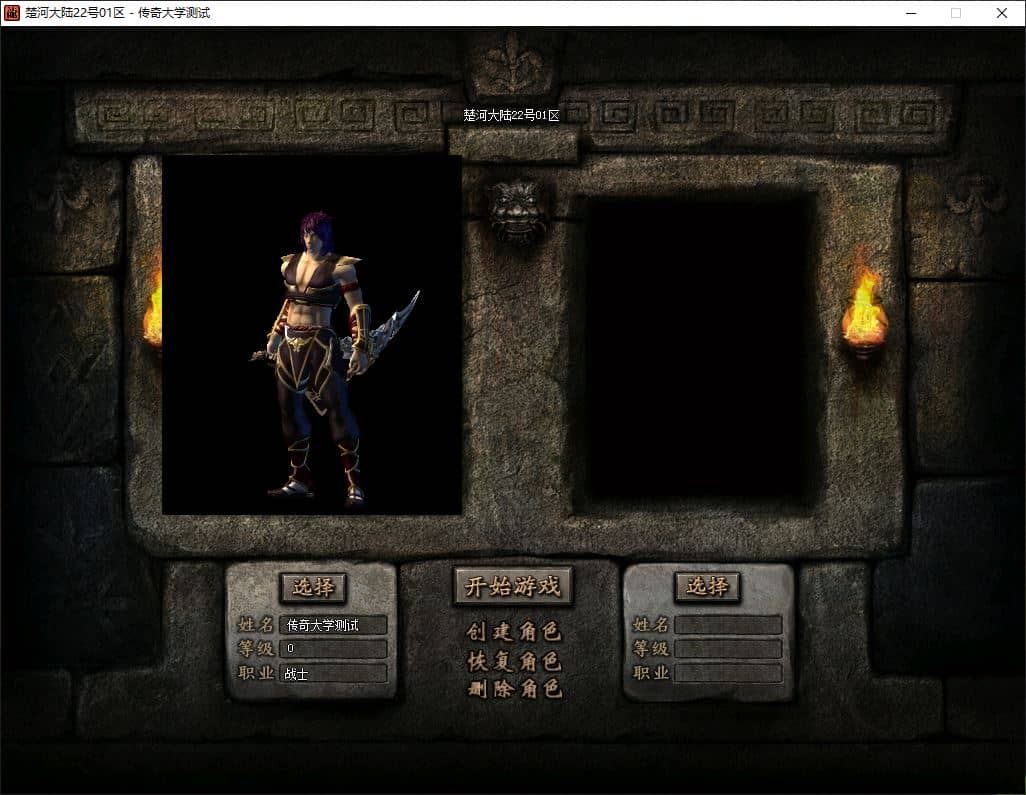This screenshot has height=795, width=1026.
Task: Click the empty right 等级 field
Action: 728,648
